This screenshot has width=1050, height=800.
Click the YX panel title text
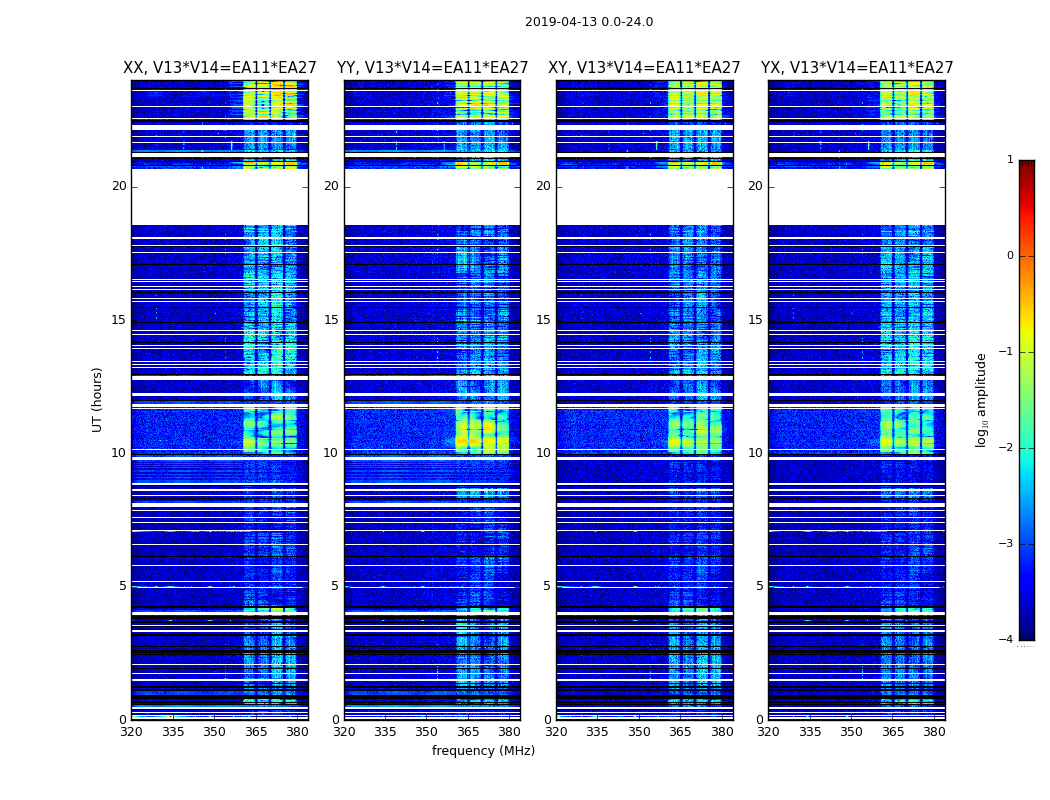click(x=856, y=68)
